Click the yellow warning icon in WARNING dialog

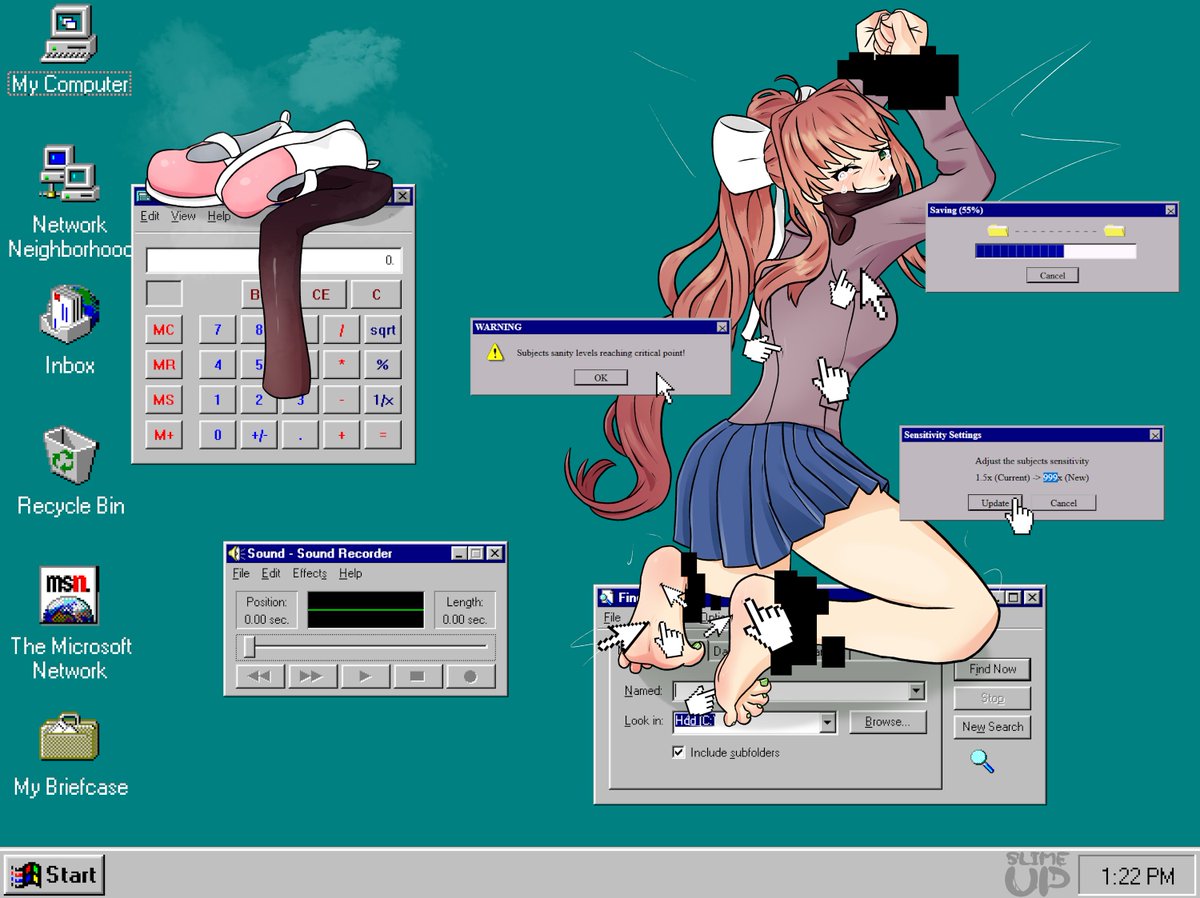pos(494,352)
